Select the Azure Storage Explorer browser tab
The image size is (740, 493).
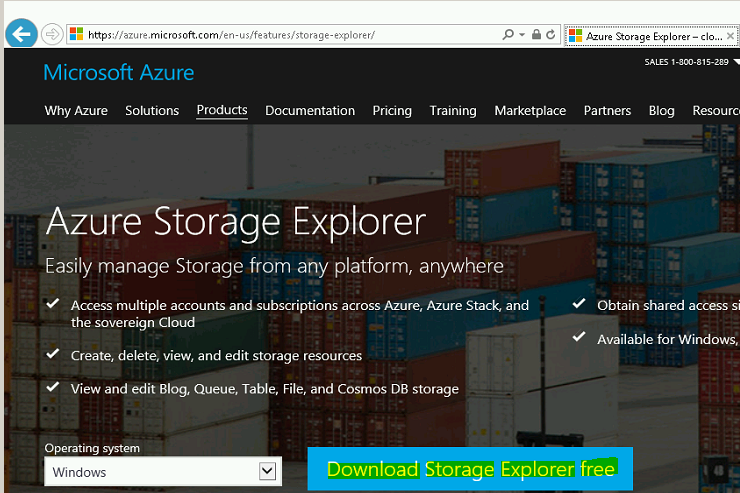tap(651, 36)
